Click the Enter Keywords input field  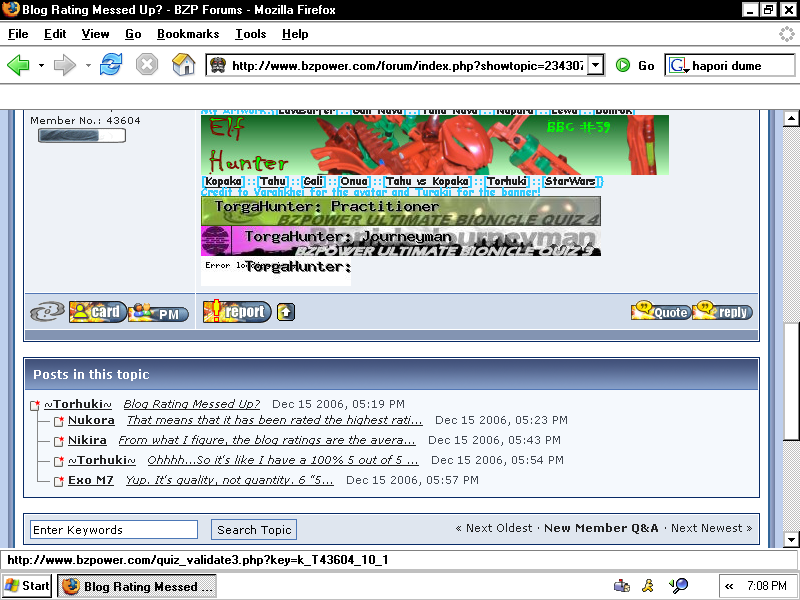pyautogui.click(x=113, y=528)
